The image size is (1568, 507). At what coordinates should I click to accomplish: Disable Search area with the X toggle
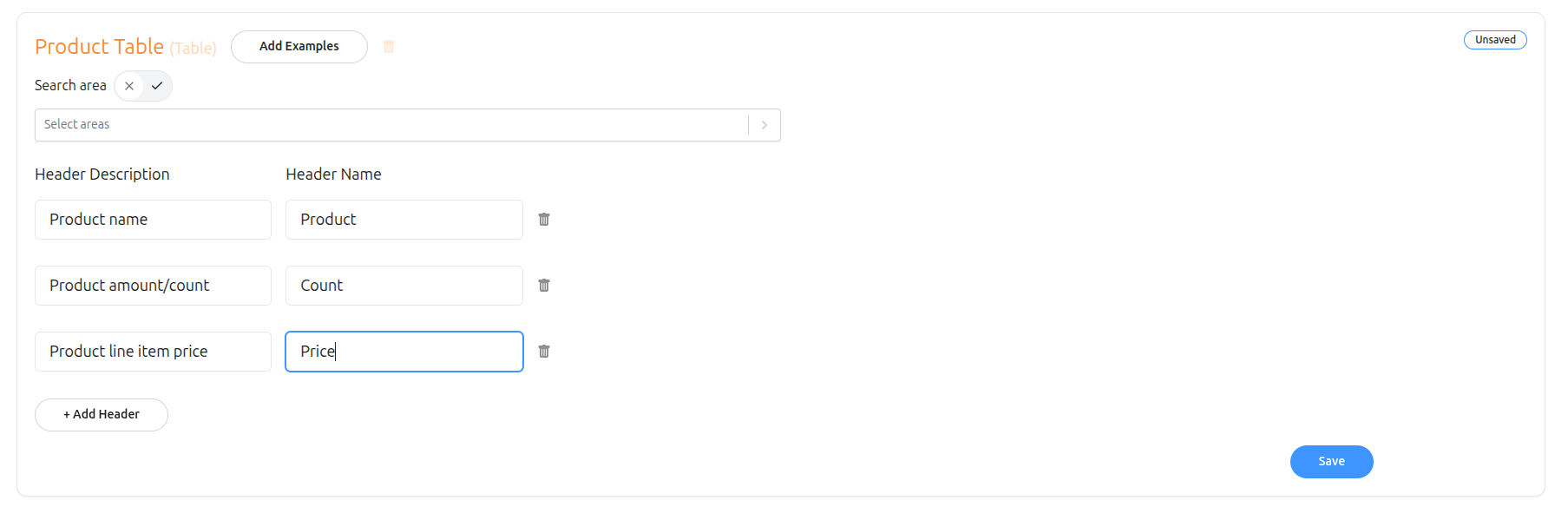click(129, 86)
